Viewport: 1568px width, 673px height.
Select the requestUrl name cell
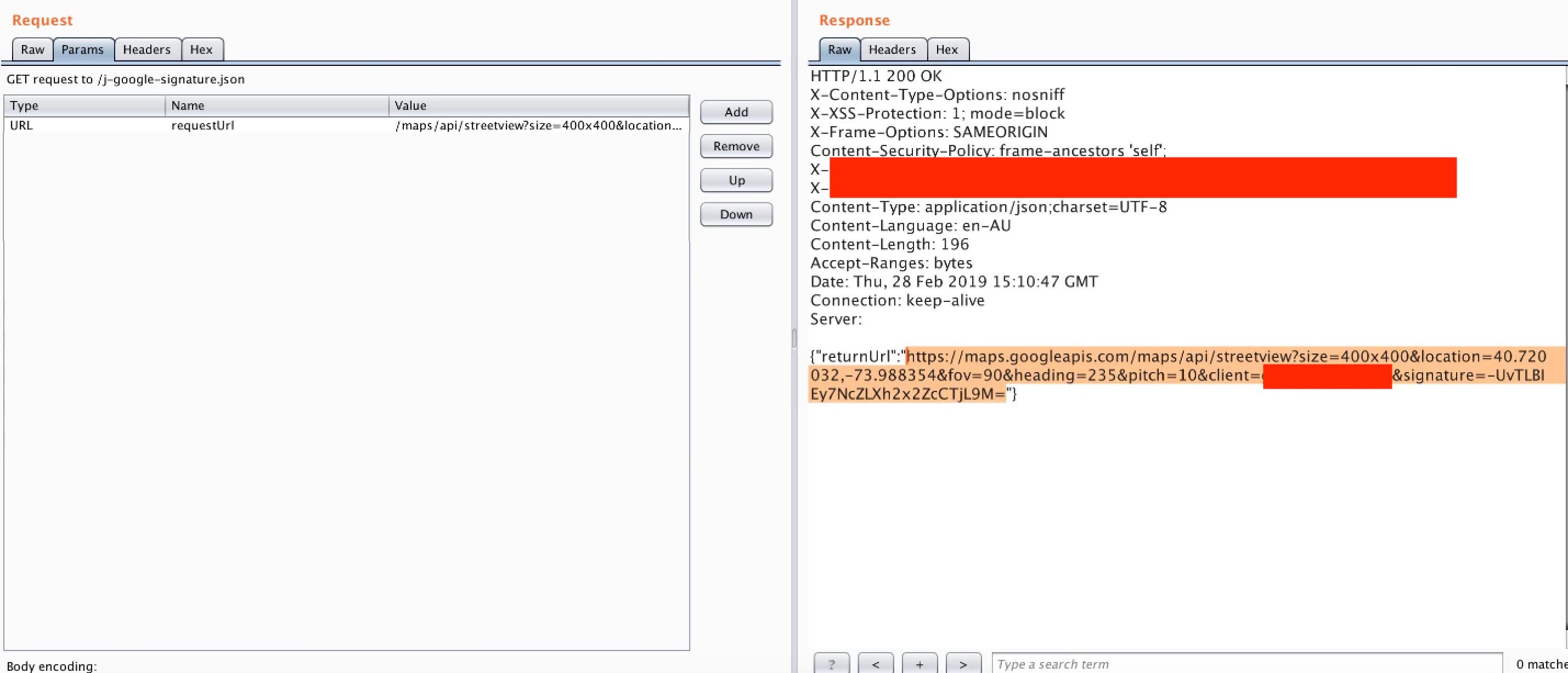(x=277, y=126)
